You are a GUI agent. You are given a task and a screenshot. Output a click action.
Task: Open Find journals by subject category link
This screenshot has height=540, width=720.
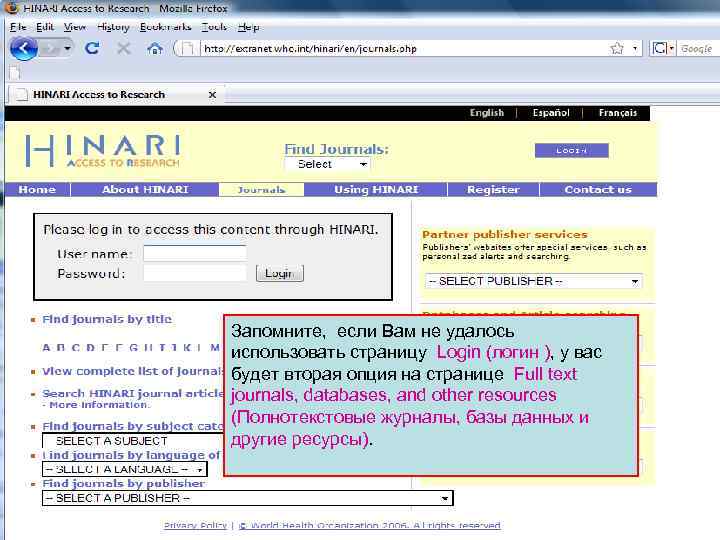point(133,427)
